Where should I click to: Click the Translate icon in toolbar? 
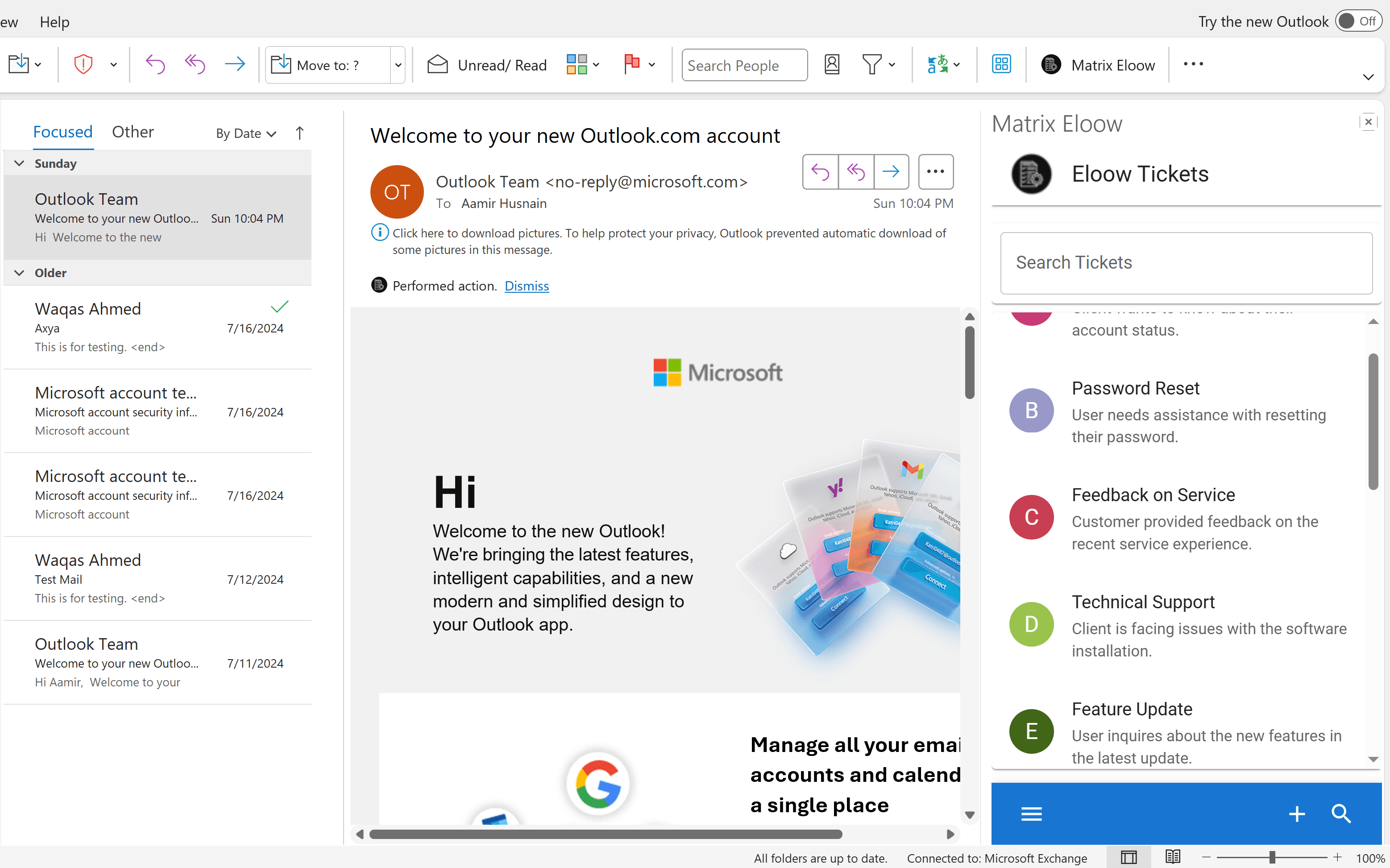[937, 64]
